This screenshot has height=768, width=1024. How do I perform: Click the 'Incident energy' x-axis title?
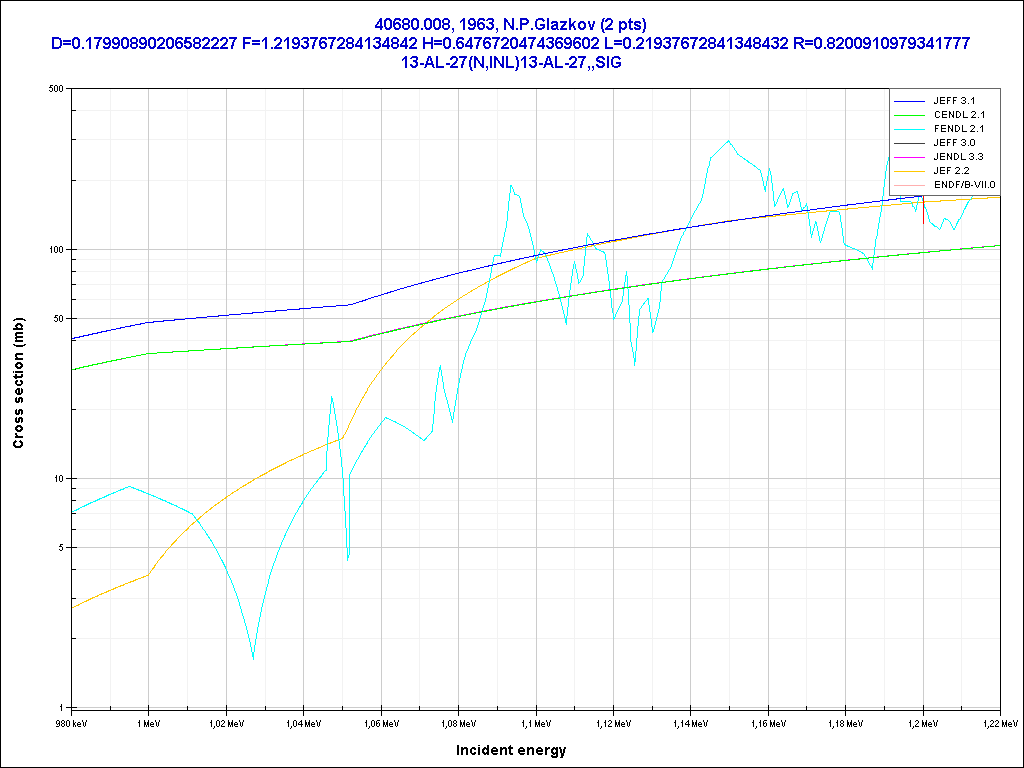511,750
